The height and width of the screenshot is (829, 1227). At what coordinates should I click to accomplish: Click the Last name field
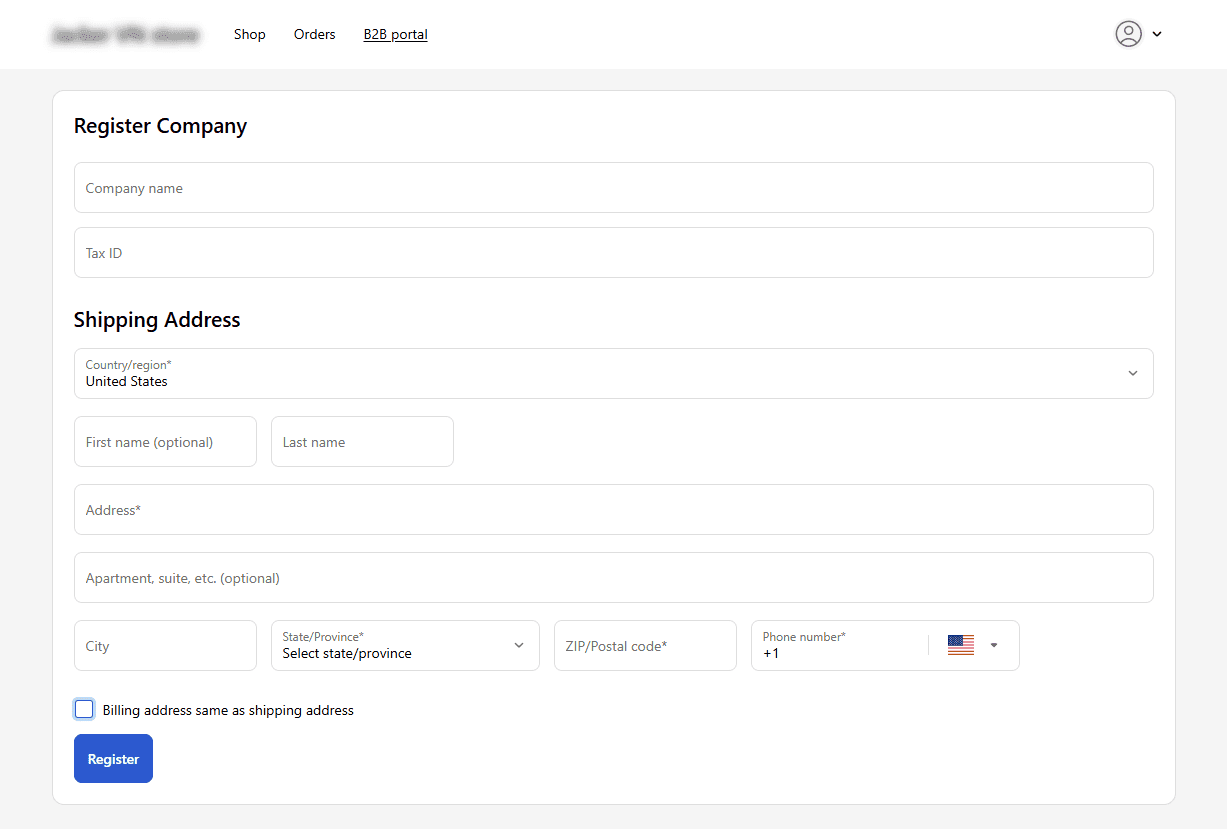pos(362,441)
